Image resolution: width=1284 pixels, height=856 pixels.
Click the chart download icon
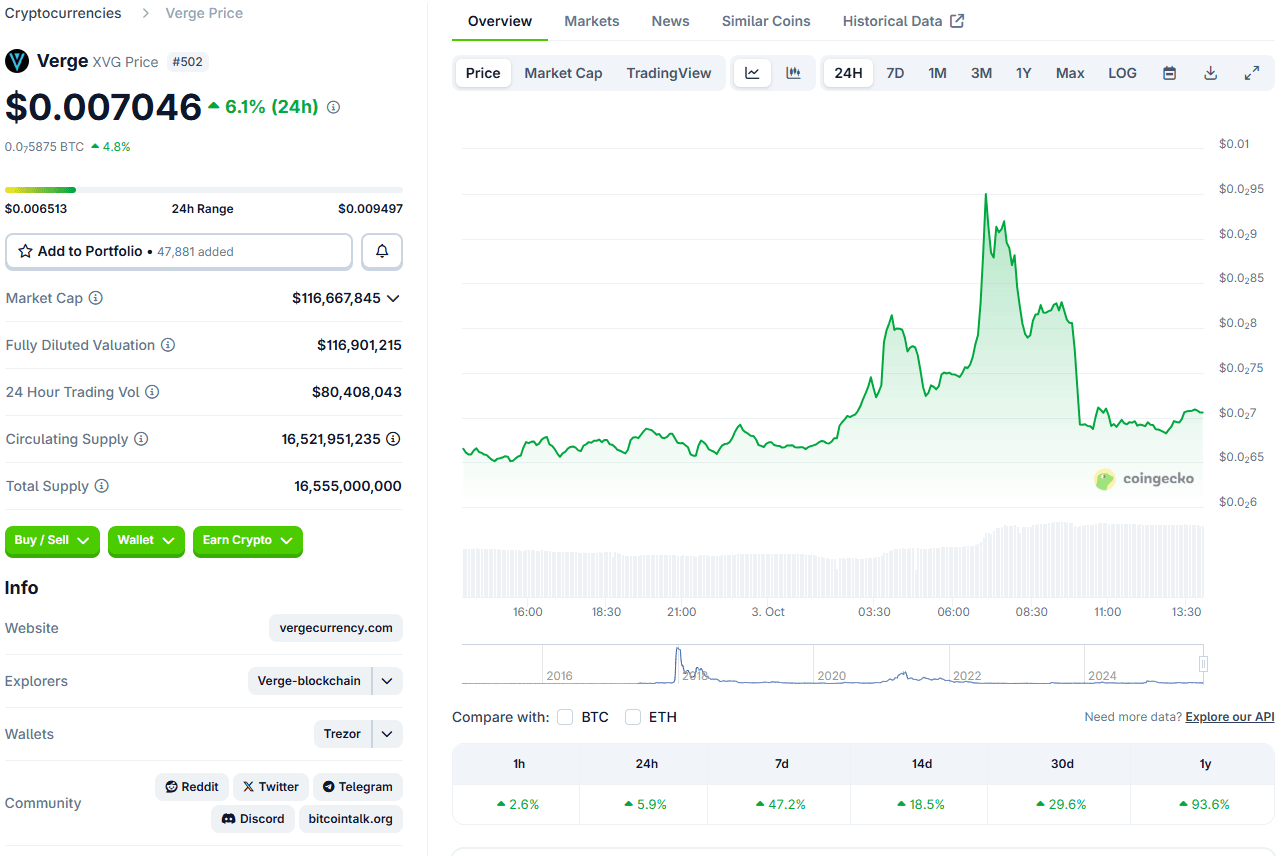1210,73
